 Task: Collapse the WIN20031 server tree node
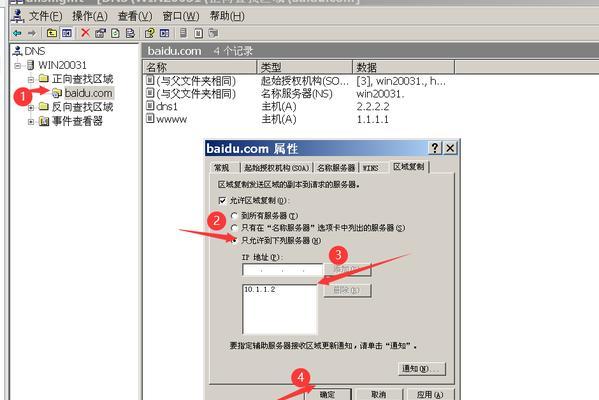[18, 66]
